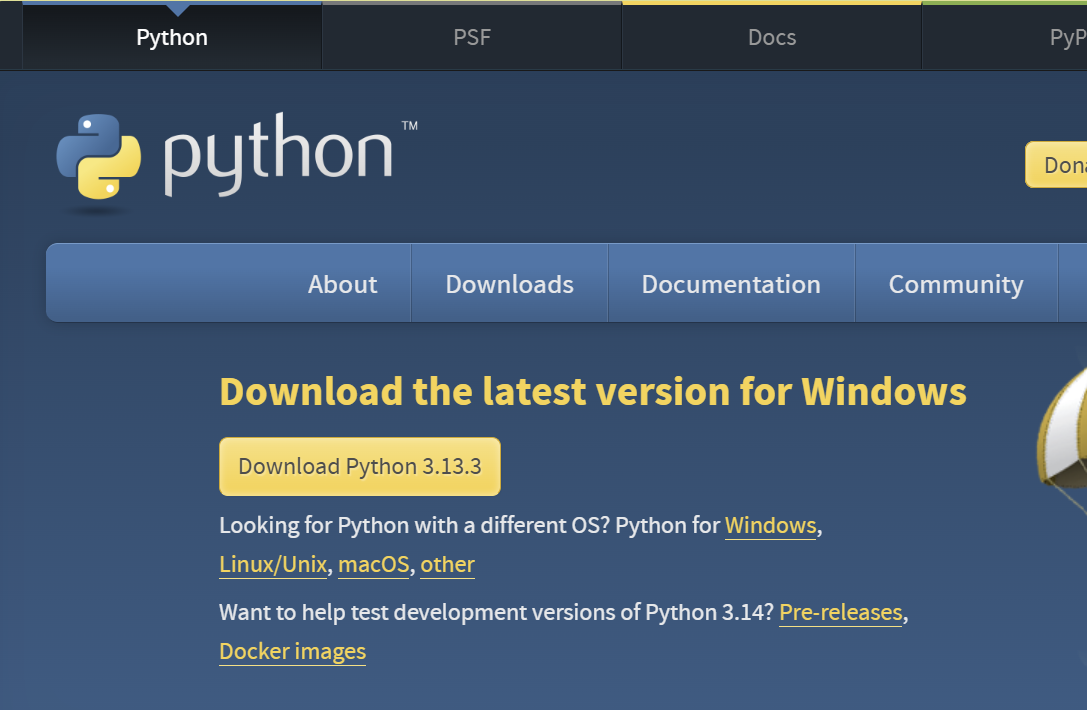This screenshot has height=710, width=1087.
Task: Switch to the PSF tab
Action: coord(472,37)
